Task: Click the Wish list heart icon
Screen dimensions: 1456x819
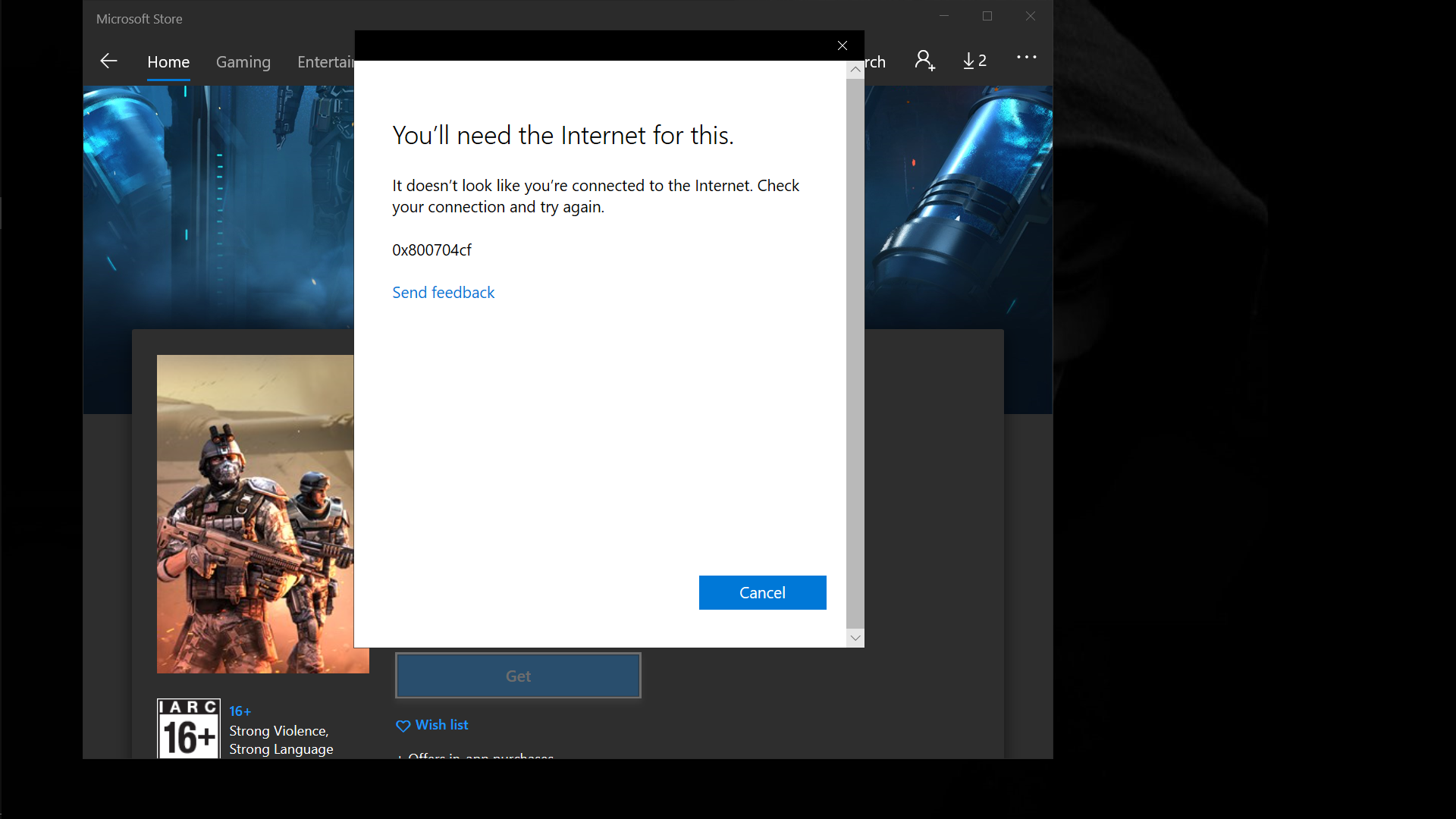Action: point(403,726)
